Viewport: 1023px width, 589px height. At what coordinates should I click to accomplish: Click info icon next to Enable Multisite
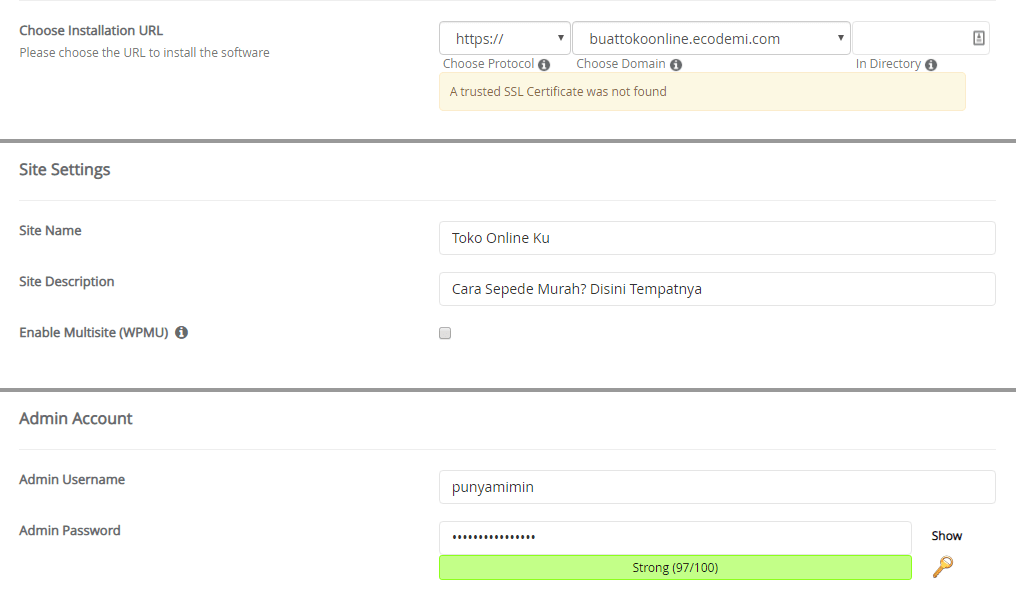[x=181, y=333]
